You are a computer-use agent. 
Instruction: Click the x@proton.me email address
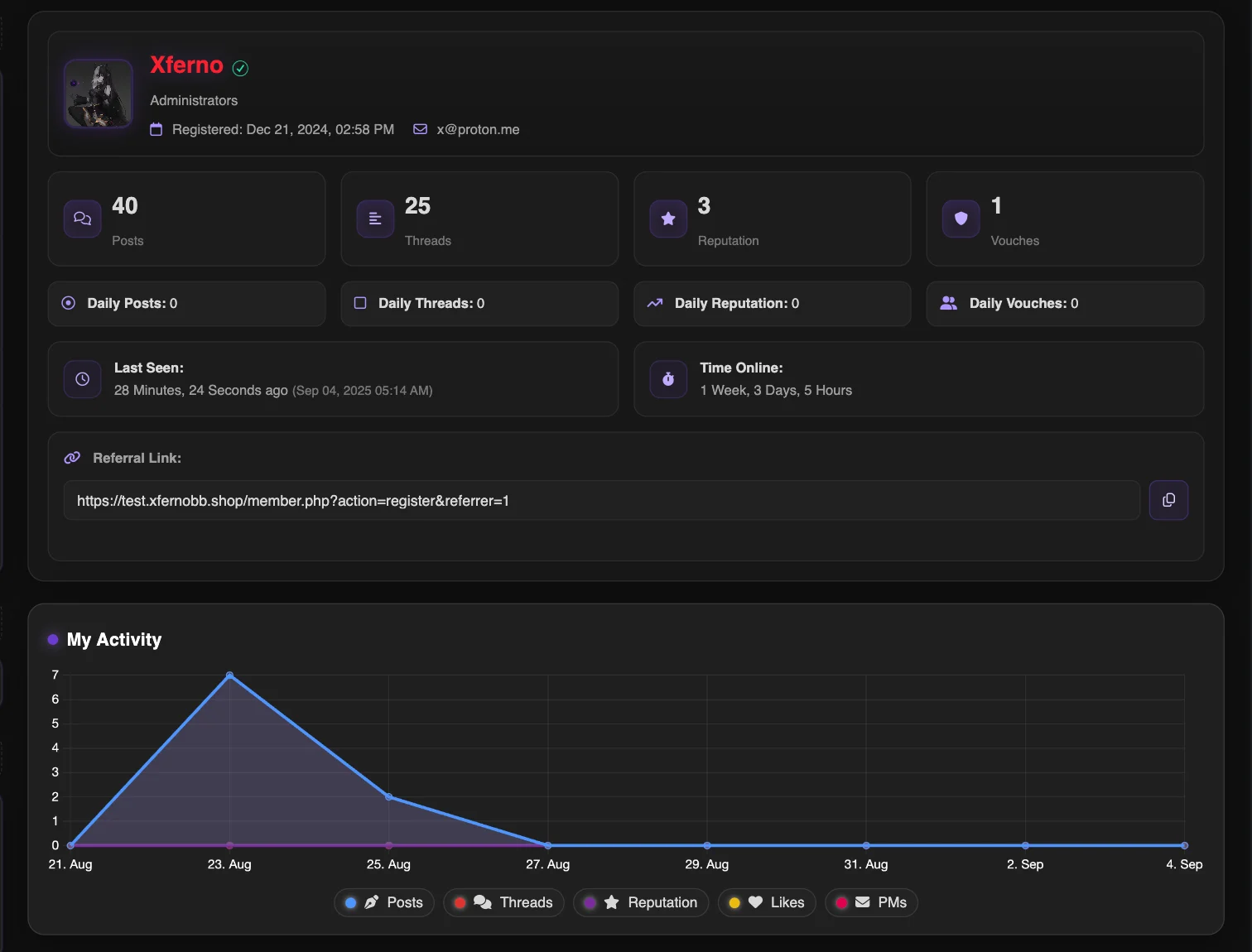tap(478, 129)
